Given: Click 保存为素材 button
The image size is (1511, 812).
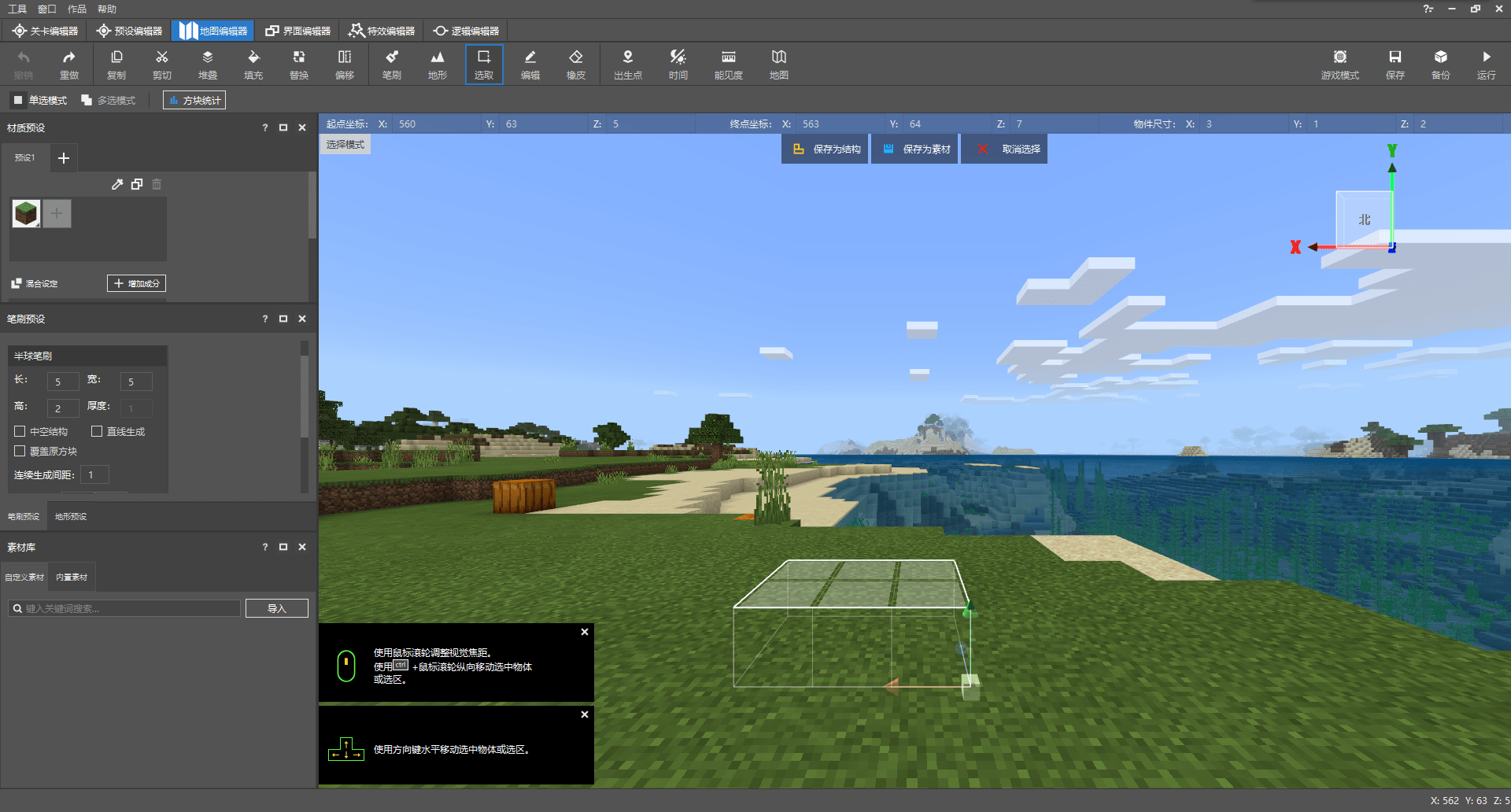Looking at the screenshot, I should (914, 149).
